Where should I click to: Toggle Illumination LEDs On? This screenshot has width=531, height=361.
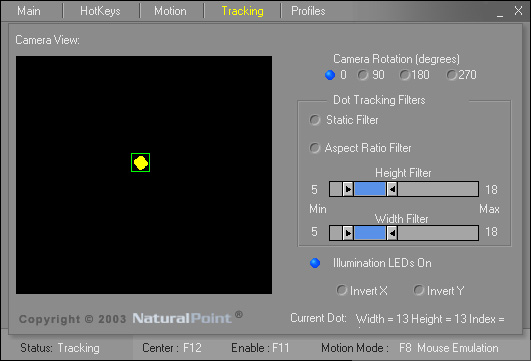371,263
